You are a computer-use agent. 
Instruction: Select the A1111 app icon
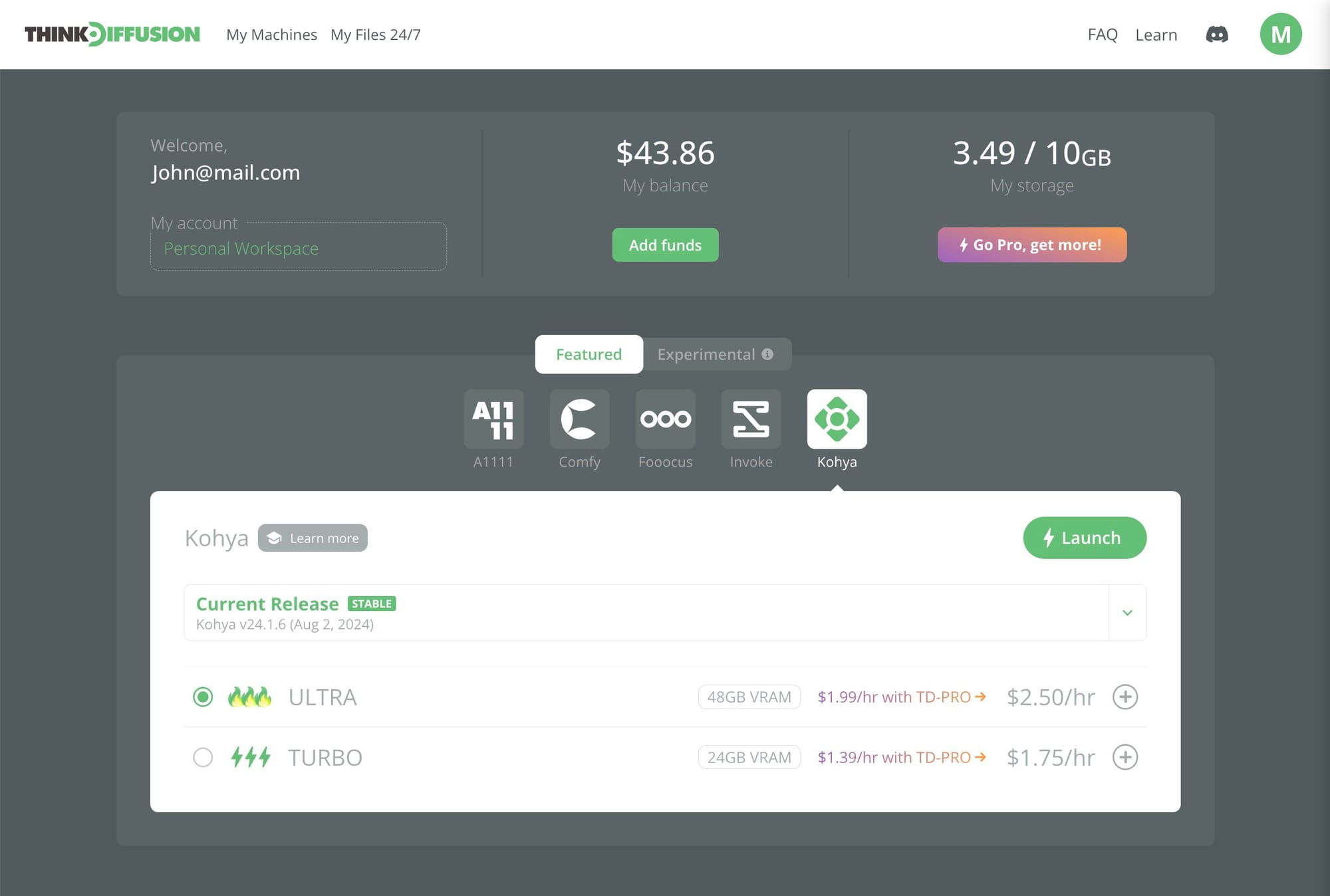(493, 419)
